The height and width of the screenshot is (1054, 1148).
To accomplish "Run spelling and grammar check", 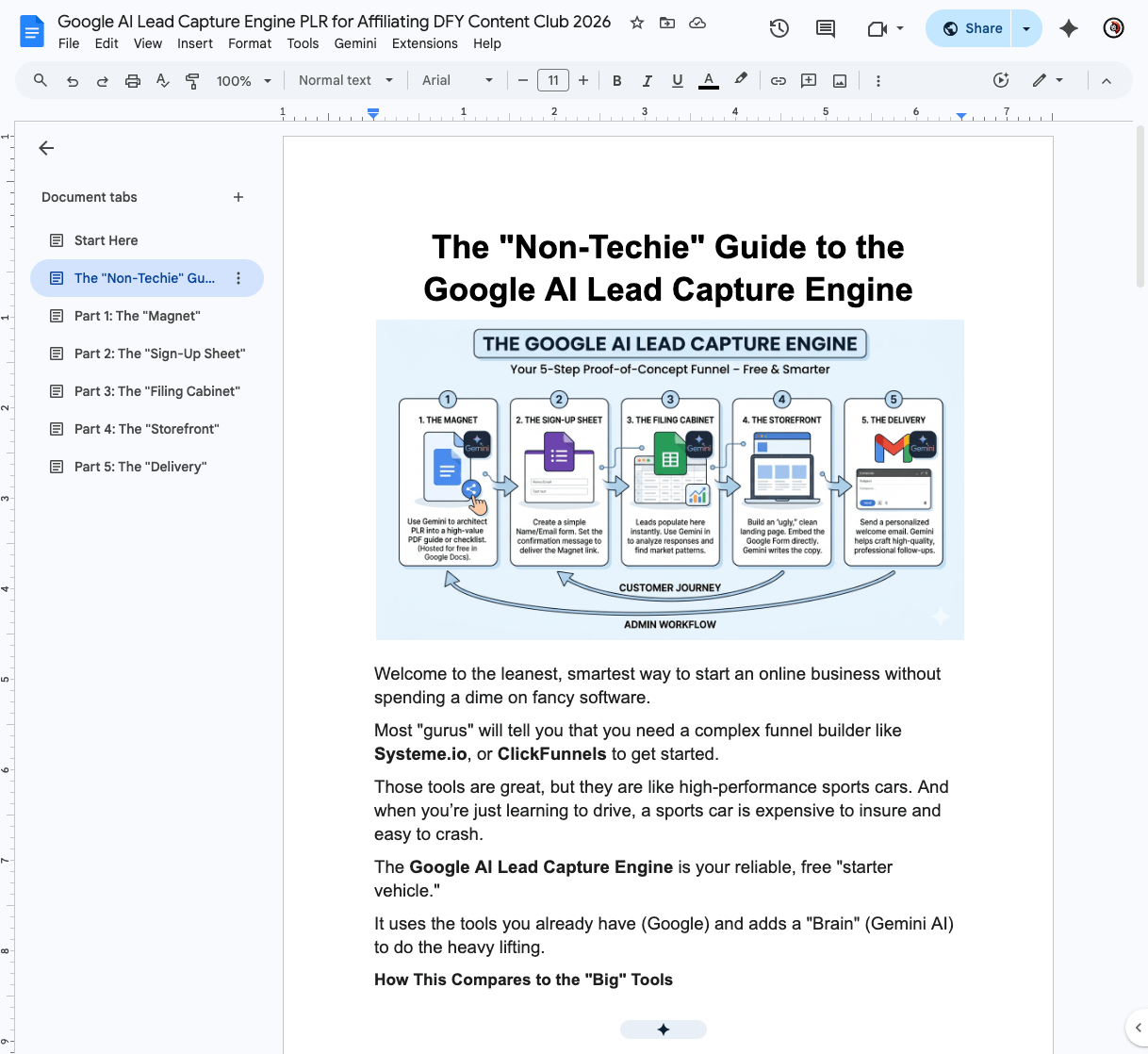I will click(163, 81).
